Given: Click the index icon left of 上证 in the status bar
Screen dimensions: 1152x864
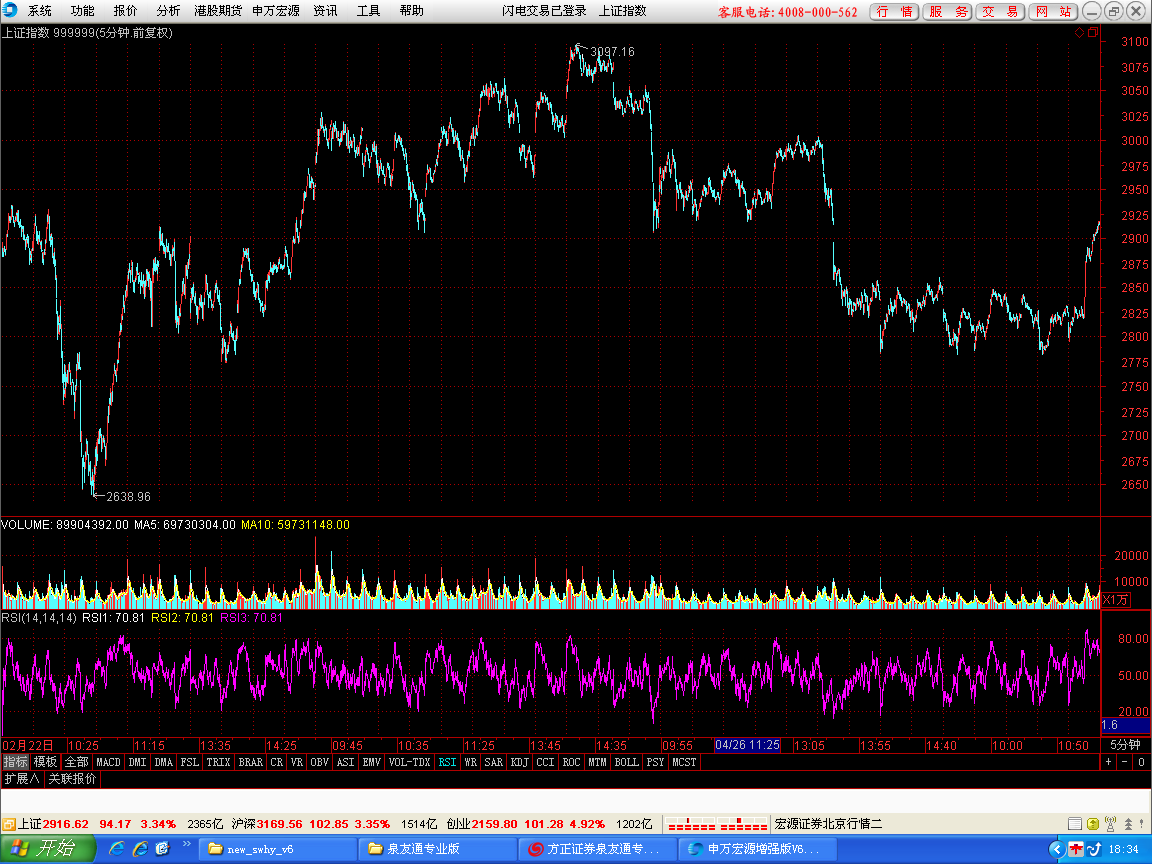Looking at the screenshot, I should pyautogui.click(x=9, y=824).
